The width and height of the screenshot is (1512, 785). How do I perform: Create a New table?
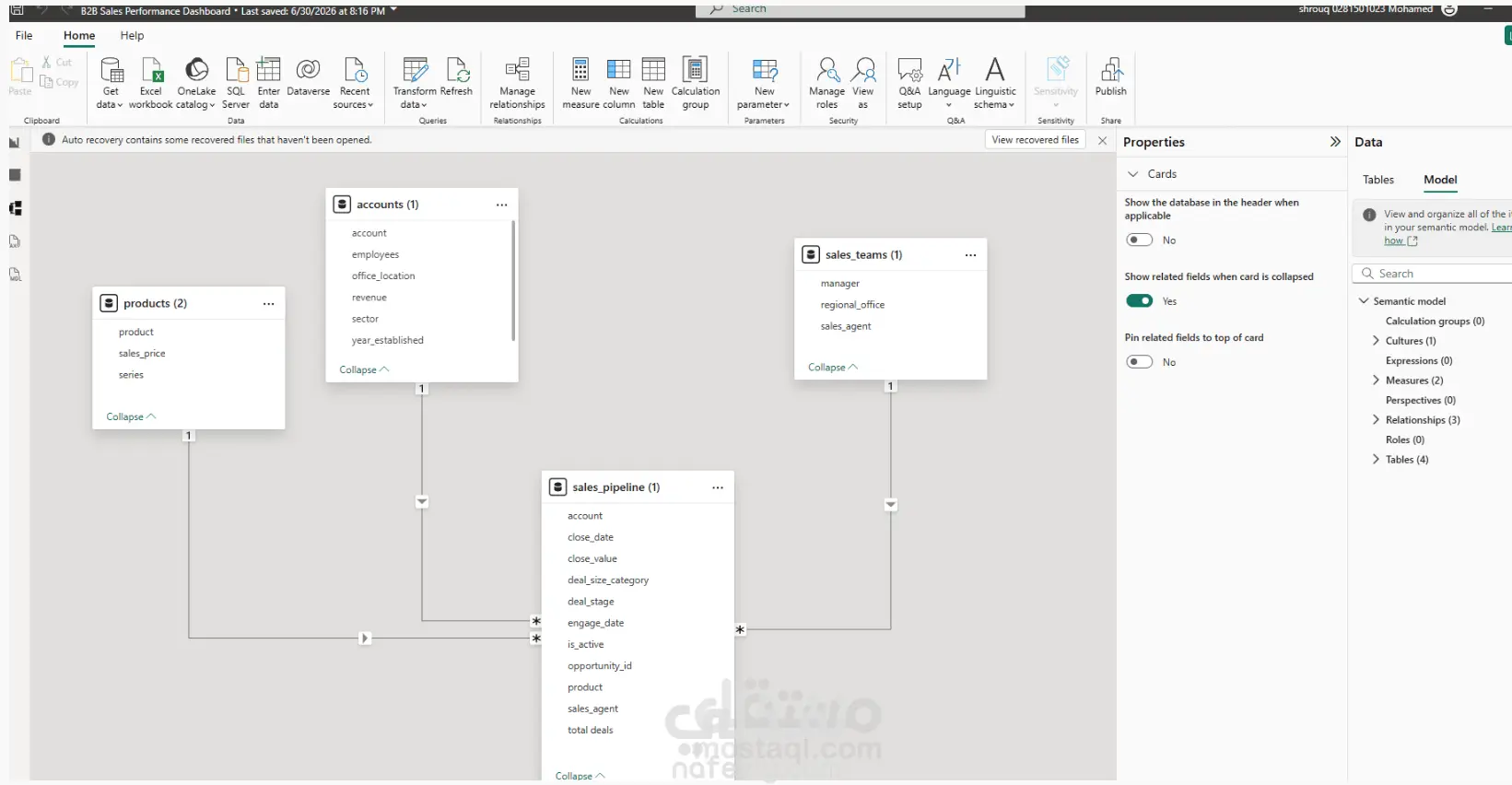coord(653,83)
